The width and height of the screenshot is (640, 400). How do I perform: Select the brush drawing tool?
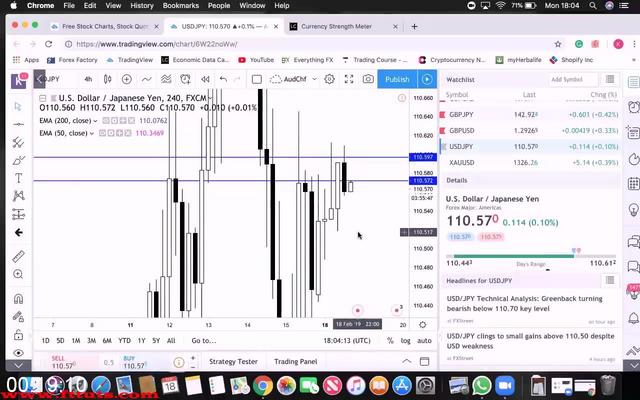pos(18,160)
